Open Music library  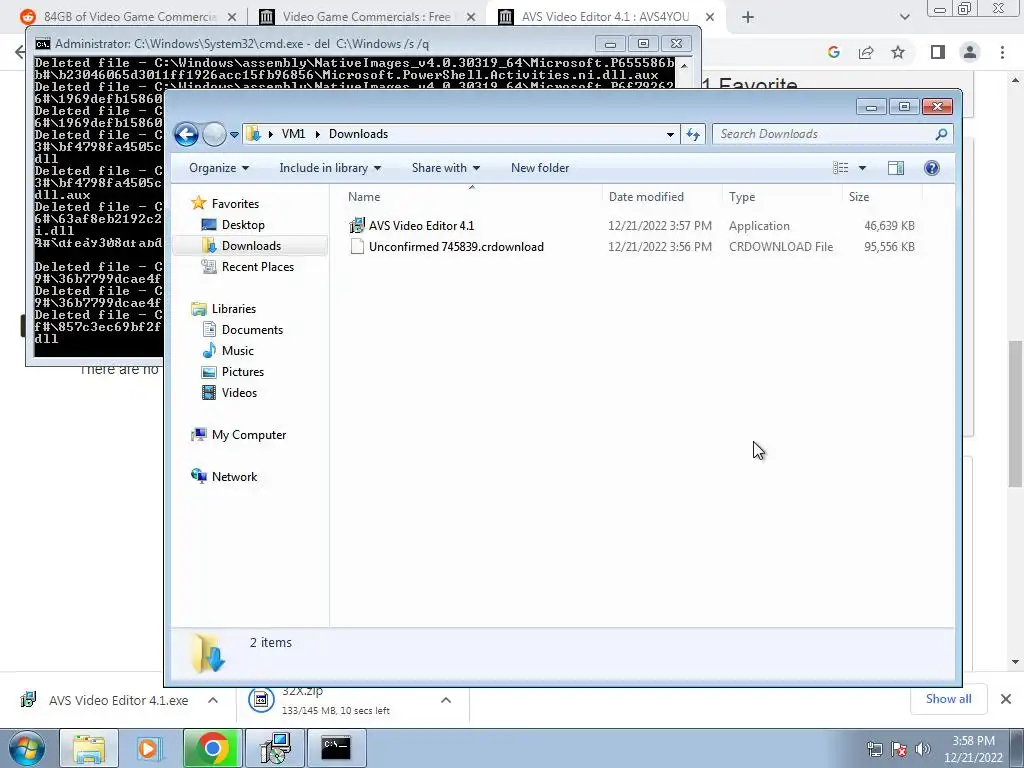238,351
